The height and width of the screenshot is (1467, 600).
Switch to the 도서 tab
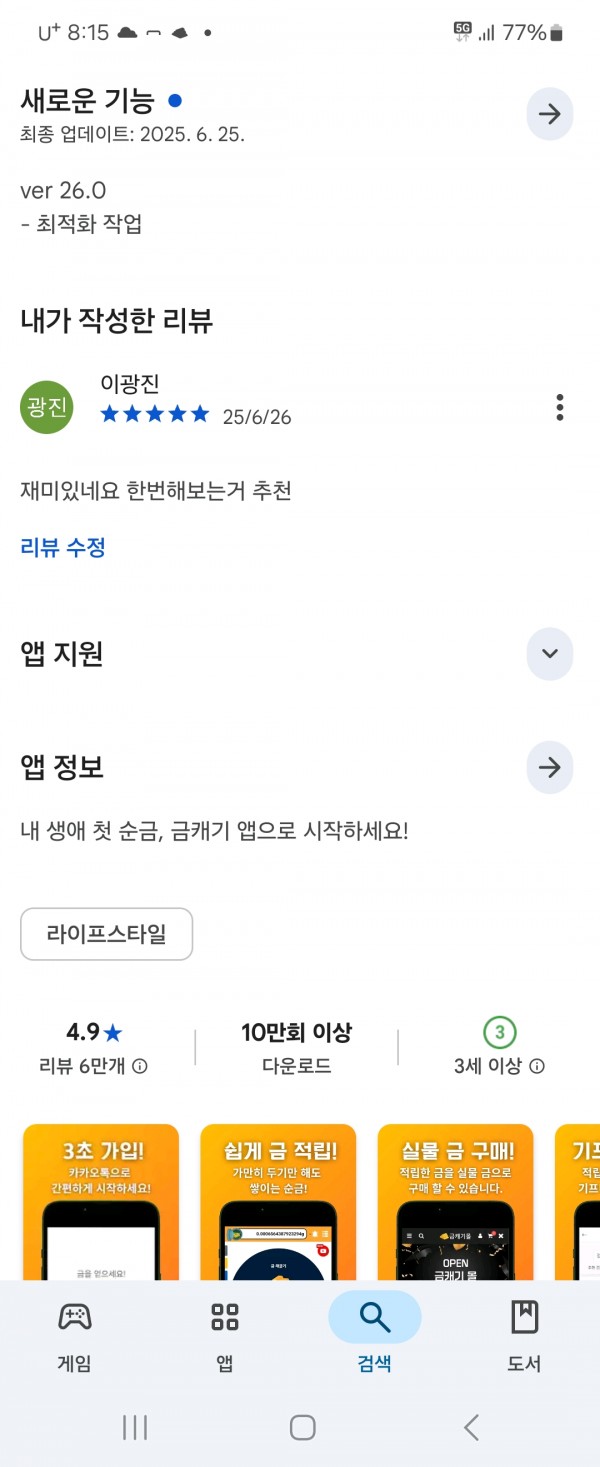tap(524, 1336)
